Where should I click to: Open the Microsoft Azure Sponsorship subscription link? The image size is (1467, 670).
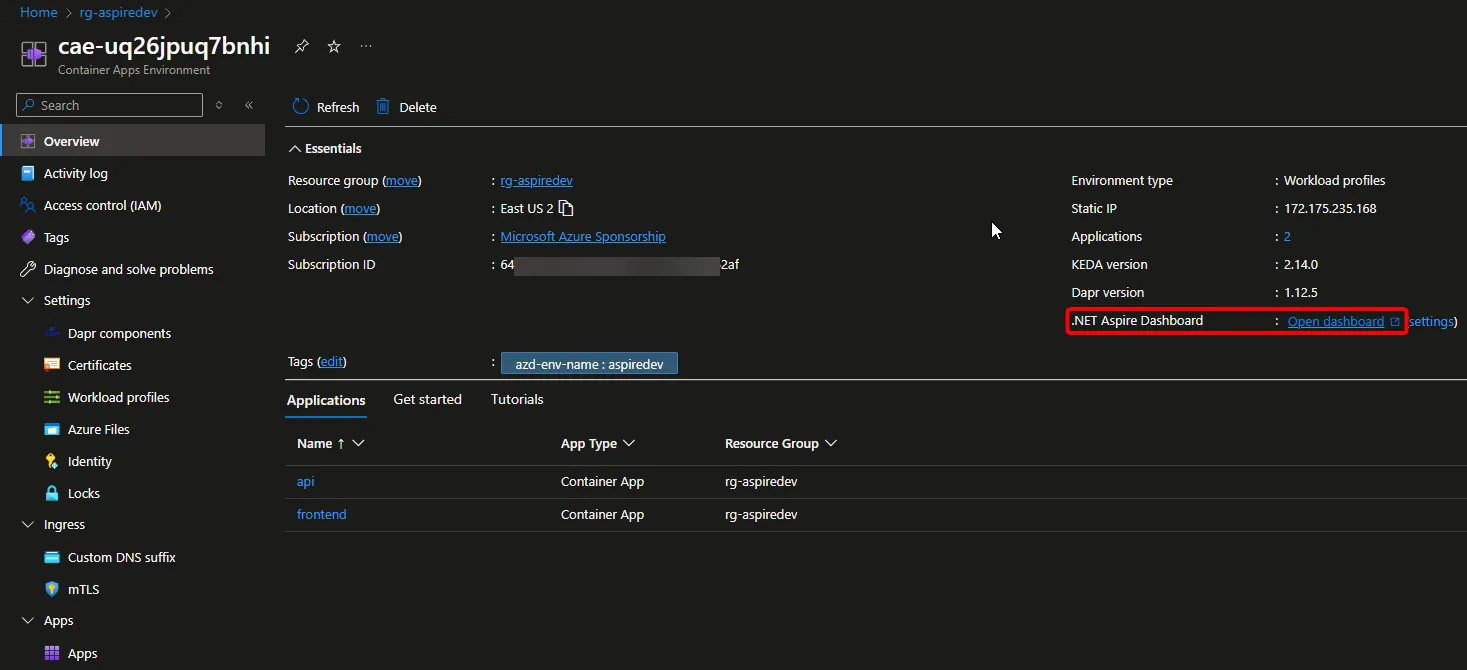point(583,236)
